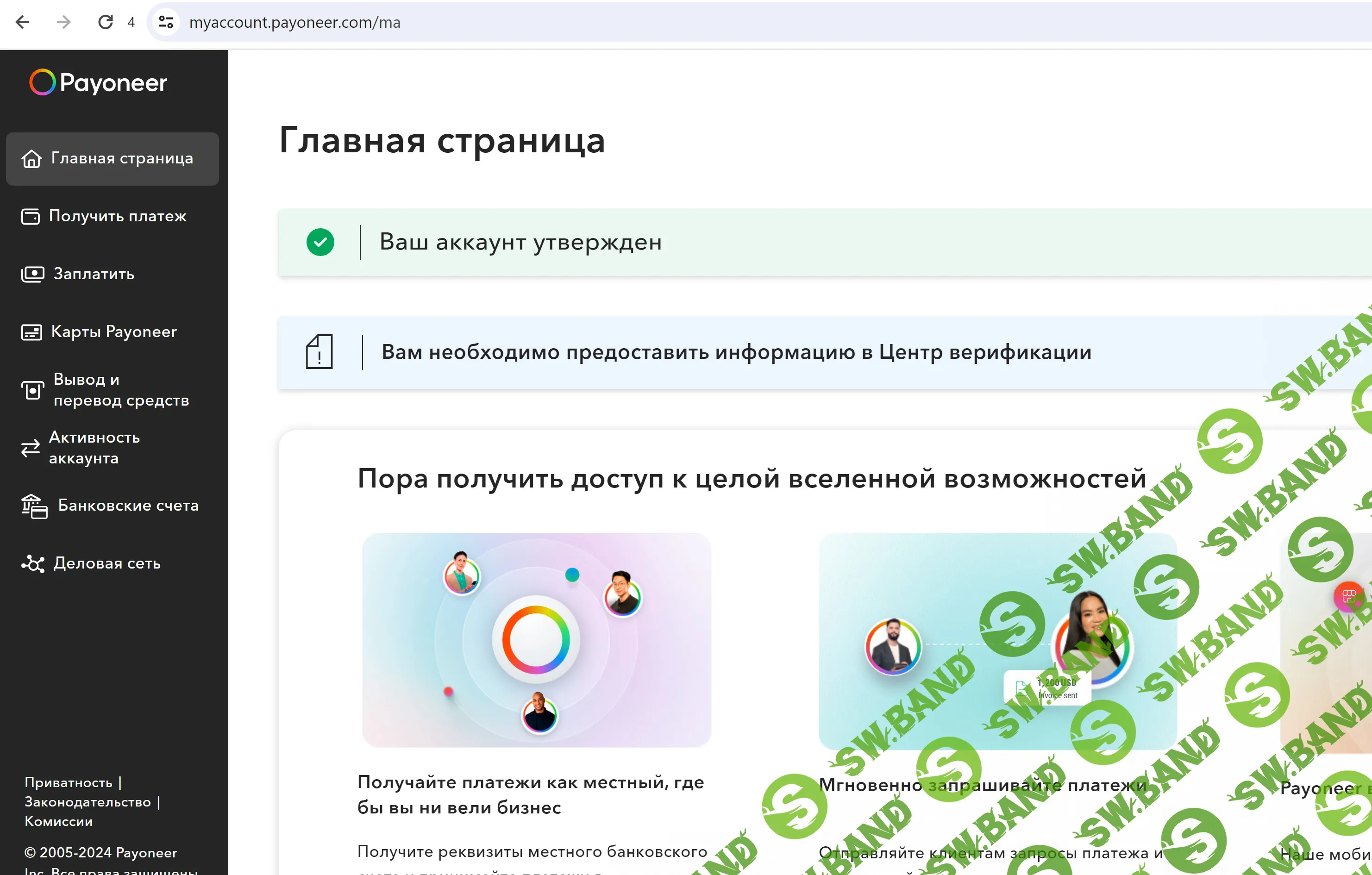Click the wallet icon for Получить платеж
The height and width of the screenshot is (875, 1372).
click(31, 217)
